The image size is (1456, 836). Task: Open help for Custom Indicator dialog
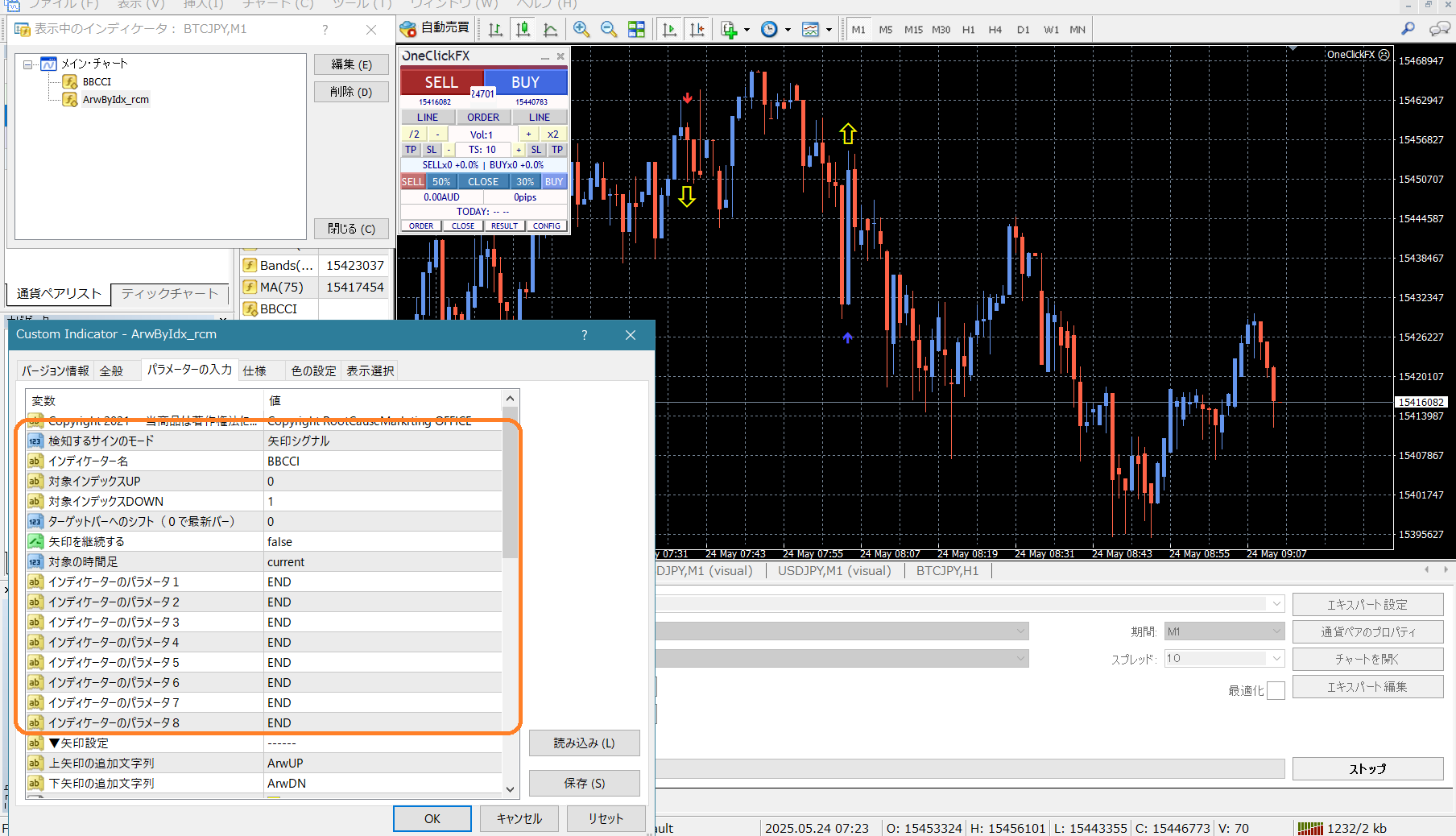585,335
